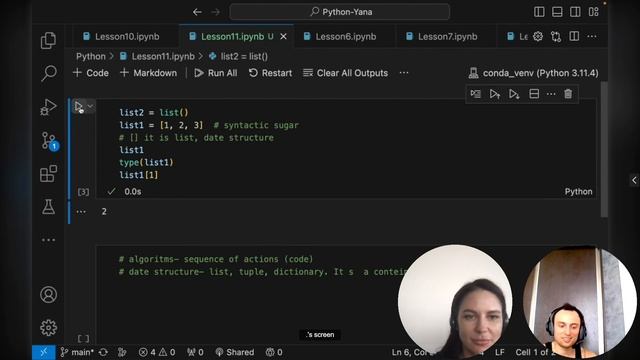The image size is (640, 360).
Task: Open Source Control view with badge
Action: 49,141
